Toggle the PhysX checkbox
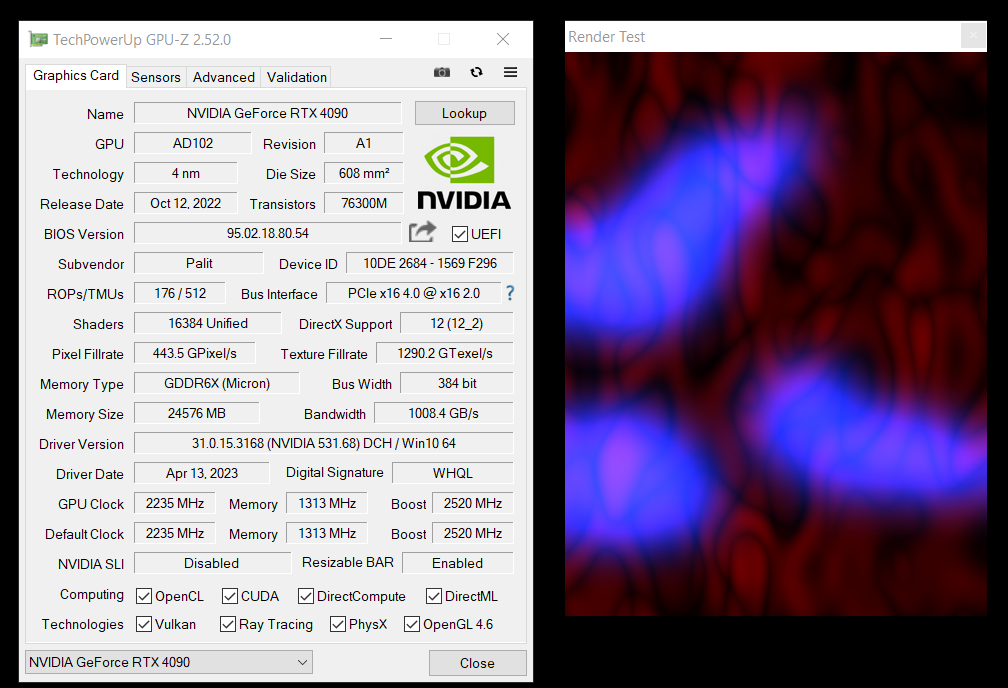 338,624
